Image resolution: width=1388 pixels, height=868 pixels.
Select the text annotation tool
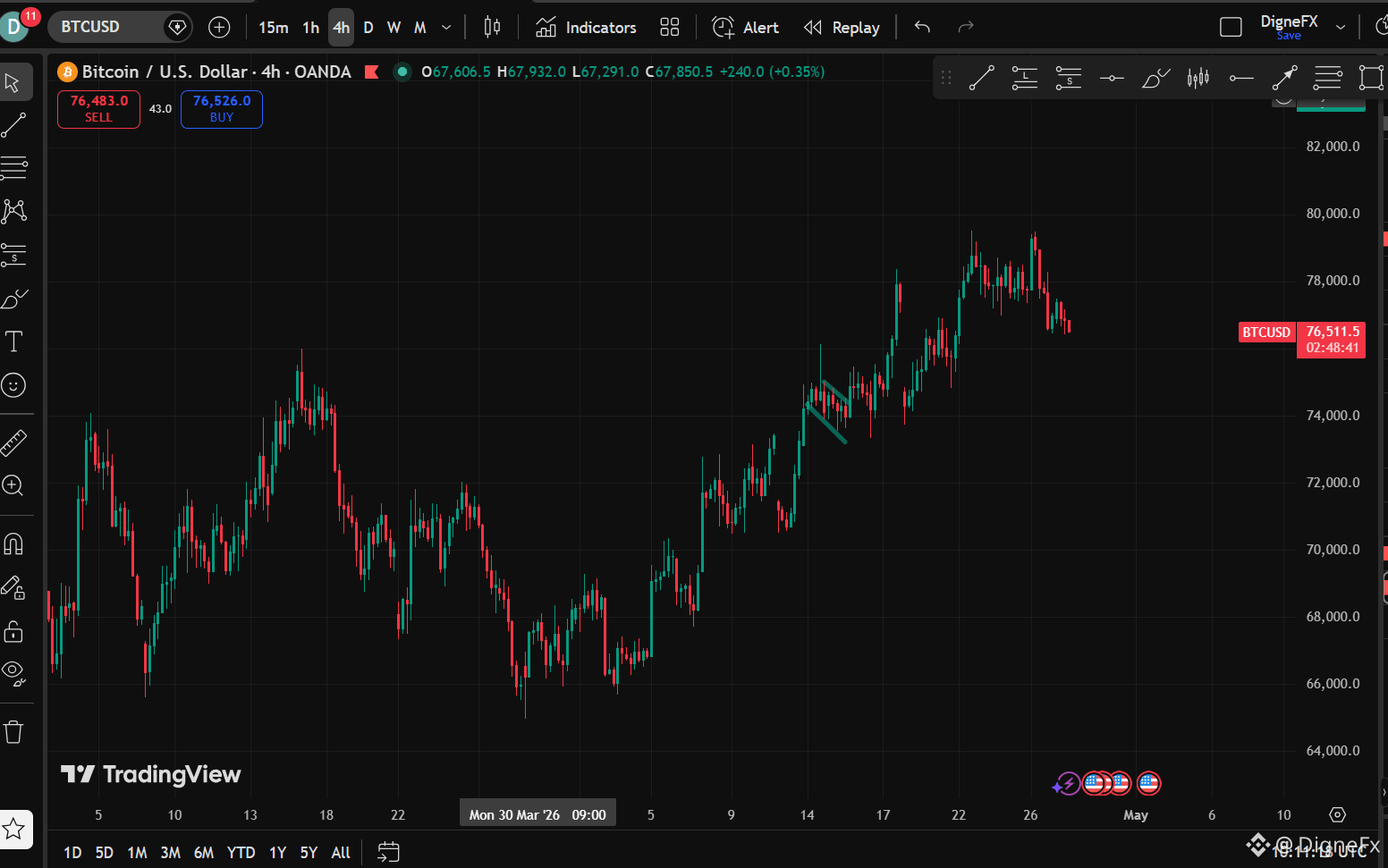pos(13,341)
